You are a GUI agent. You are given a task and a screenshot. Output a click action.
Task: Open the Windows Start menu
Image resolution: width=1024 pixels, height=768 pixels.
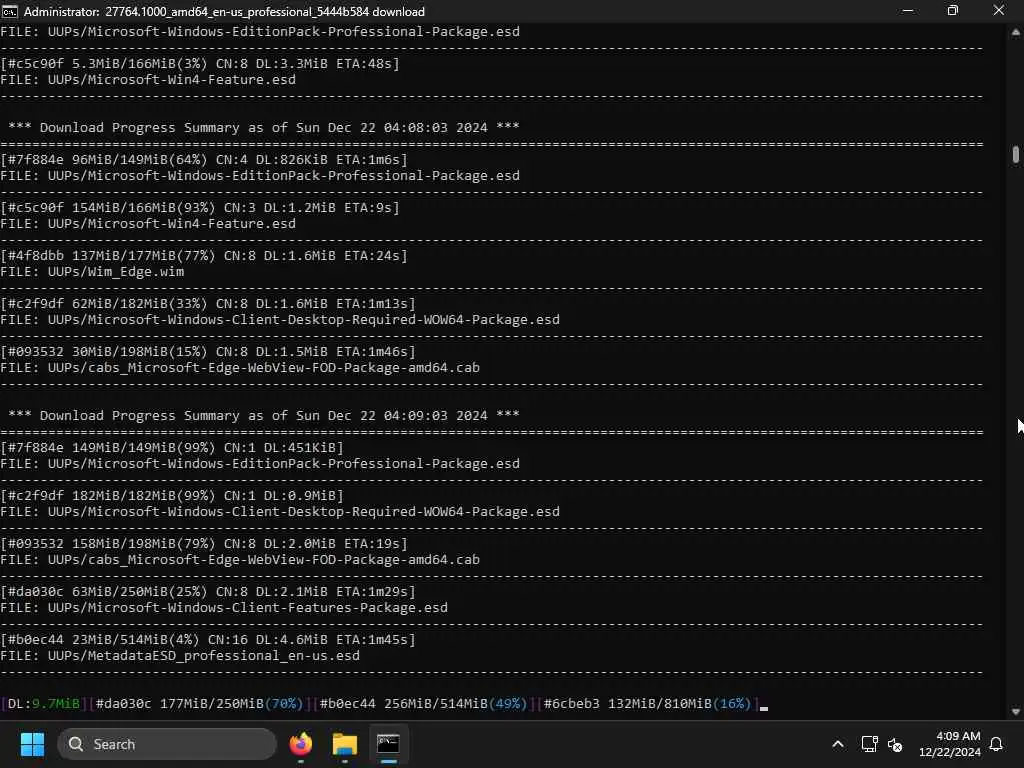tap(32, 744)
